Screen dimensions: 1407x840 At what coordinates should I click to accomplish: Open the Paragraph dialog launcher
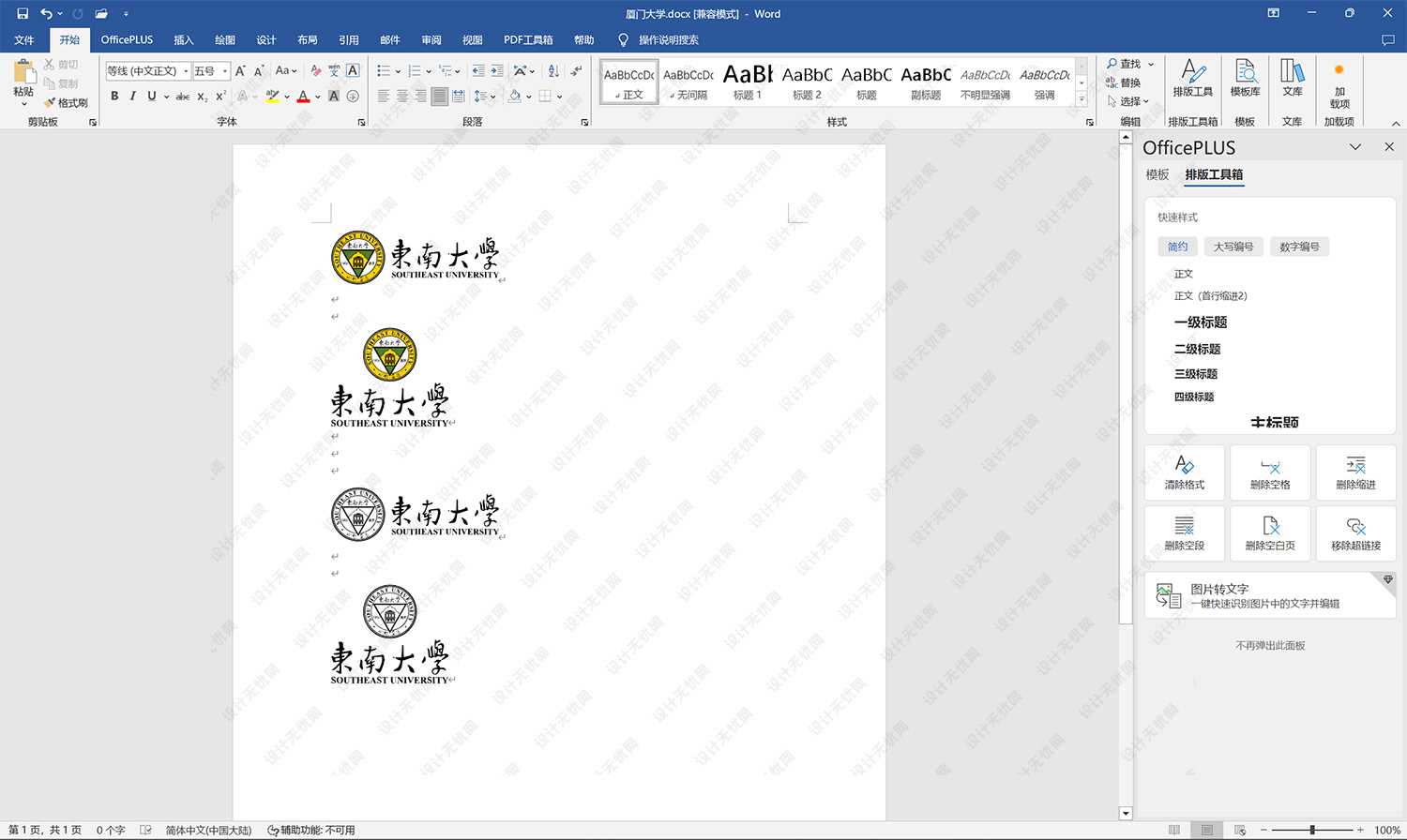[x=584, y=122]
